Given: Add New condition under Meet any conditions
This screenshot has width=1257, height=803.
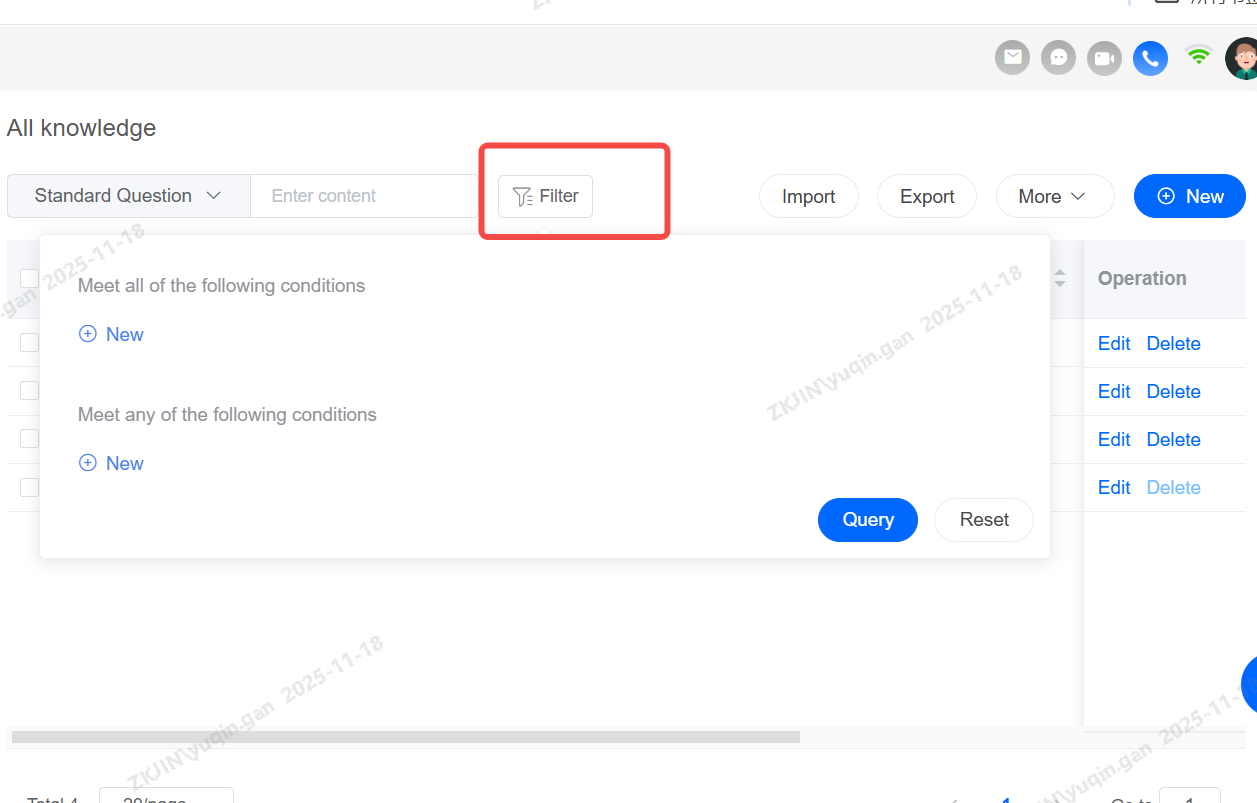Looking at the screenshot, I should 111,463.
